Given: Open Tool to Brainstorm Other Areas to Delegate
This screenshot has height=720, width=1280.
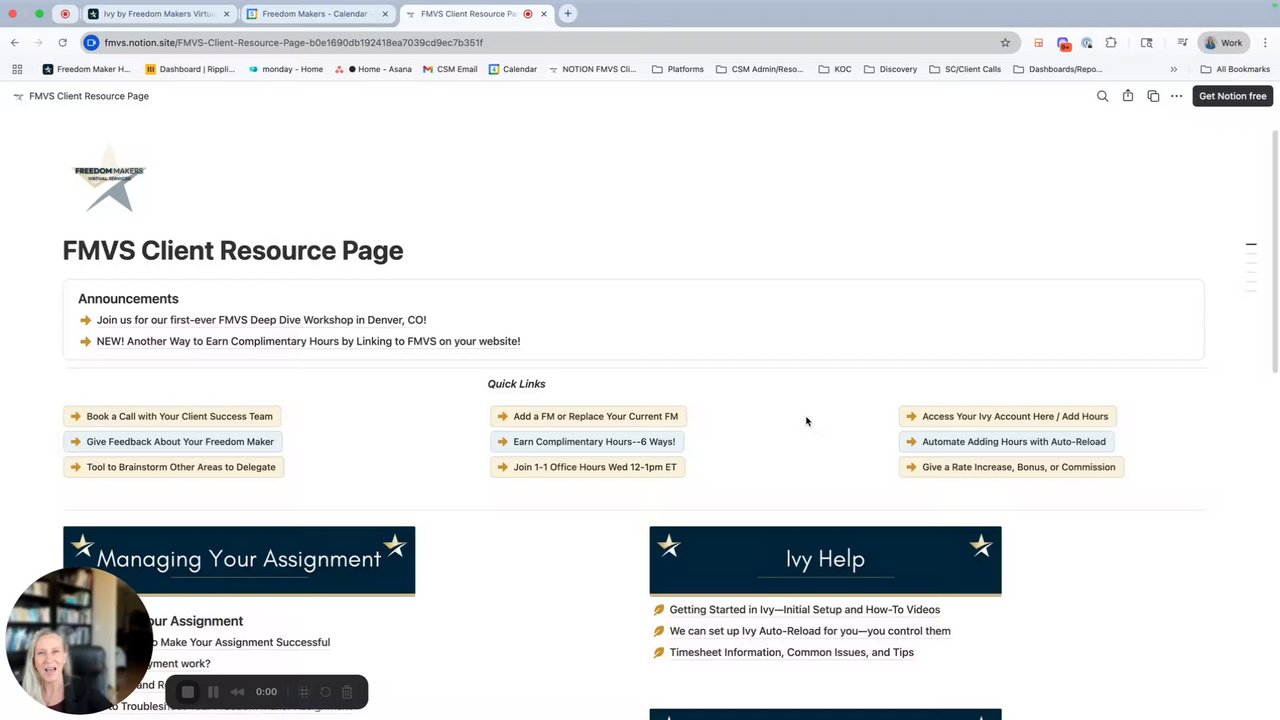Looking at the screenshot, I should tap(173, 467).
